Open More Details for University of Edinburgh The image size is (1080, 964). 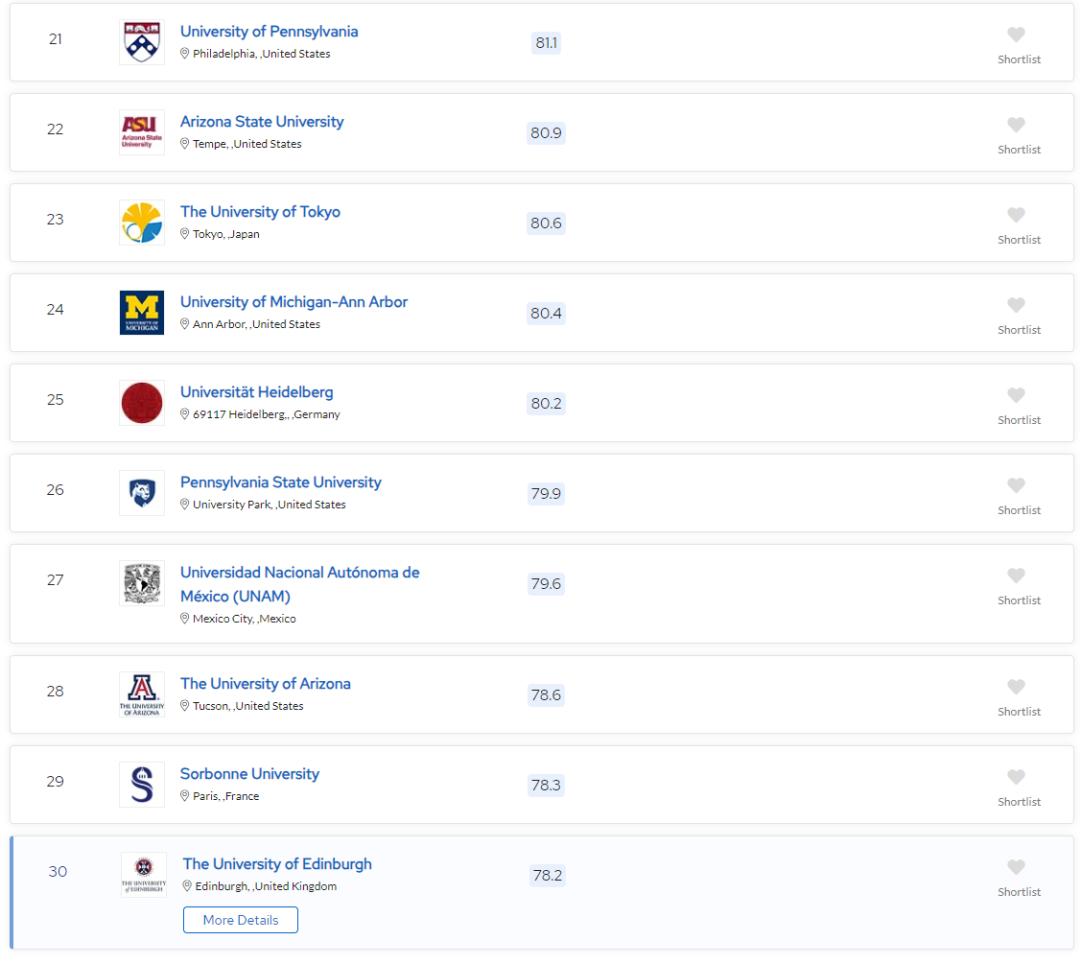tap(240, 920)
